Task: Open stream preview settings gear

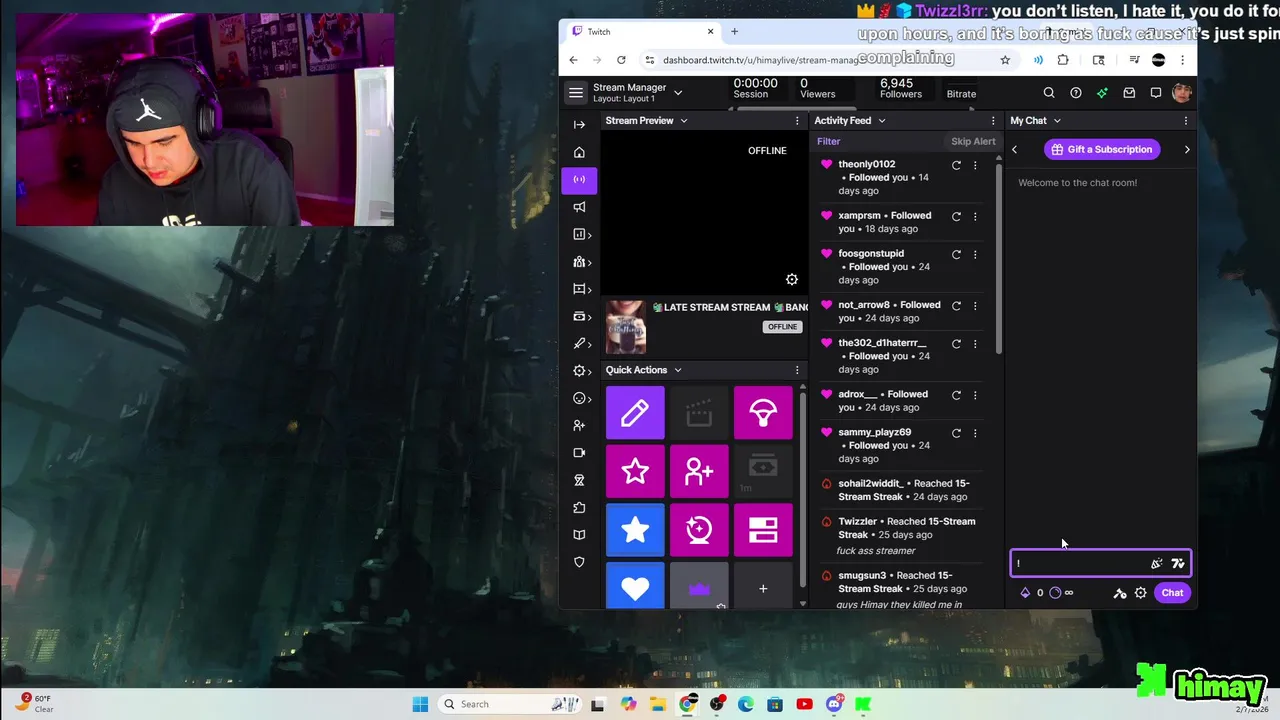Action: [792, 279]
